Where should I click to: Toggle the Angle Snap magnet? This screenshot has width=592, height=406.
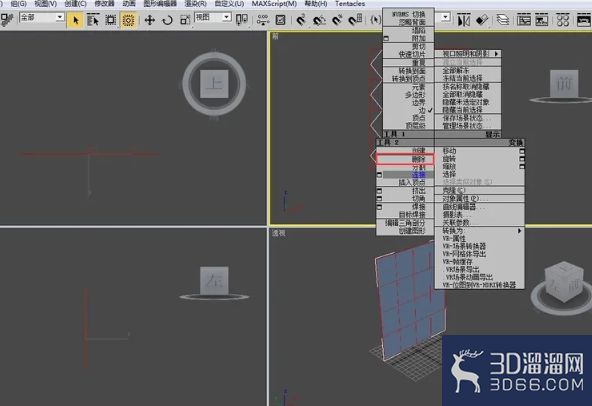pyautogui.click(x=319, y=20)
